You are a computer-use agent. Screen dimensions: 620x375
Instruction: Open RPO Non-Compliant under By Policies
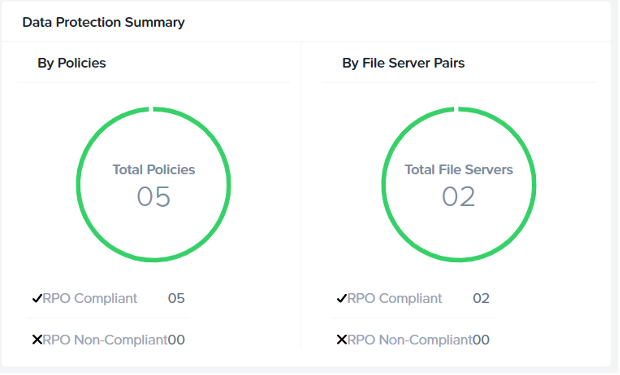[105, 340]
